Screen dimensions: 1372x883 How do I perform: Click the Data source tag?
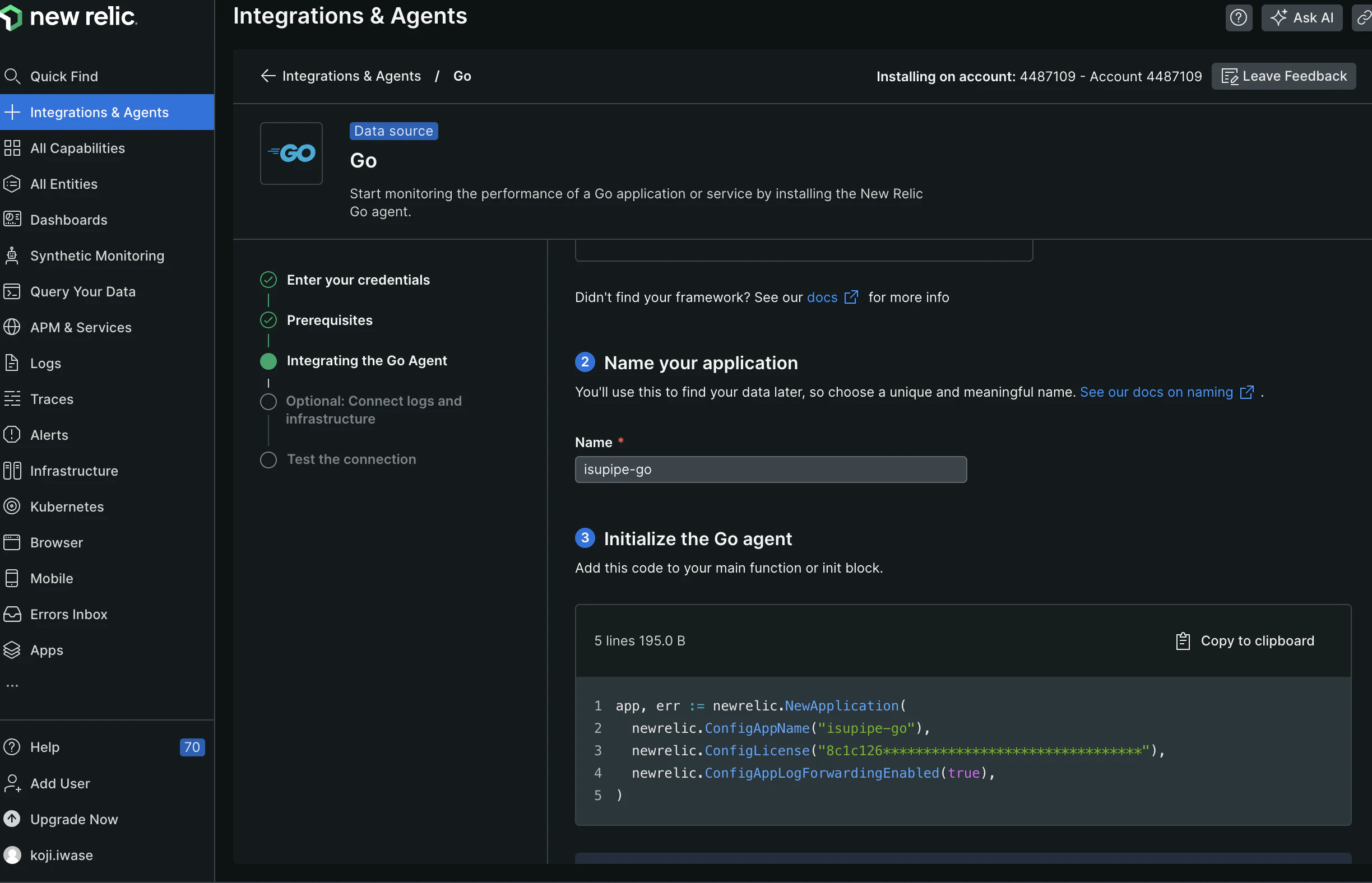[x=393, y=131]
